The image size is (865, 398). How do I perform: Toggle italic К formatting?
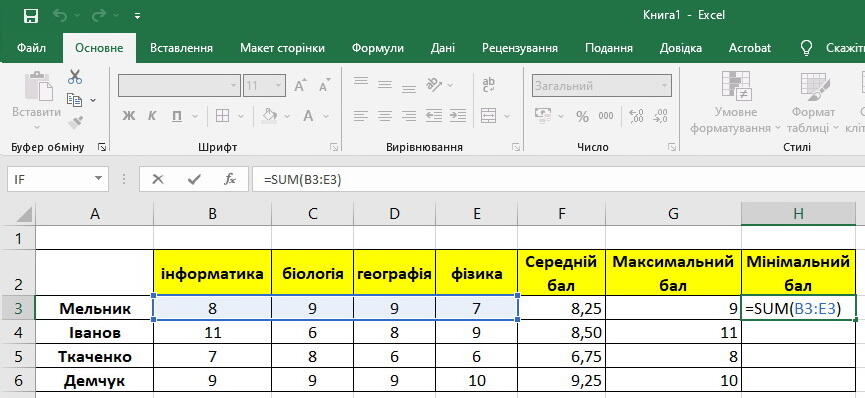point(152,115)
